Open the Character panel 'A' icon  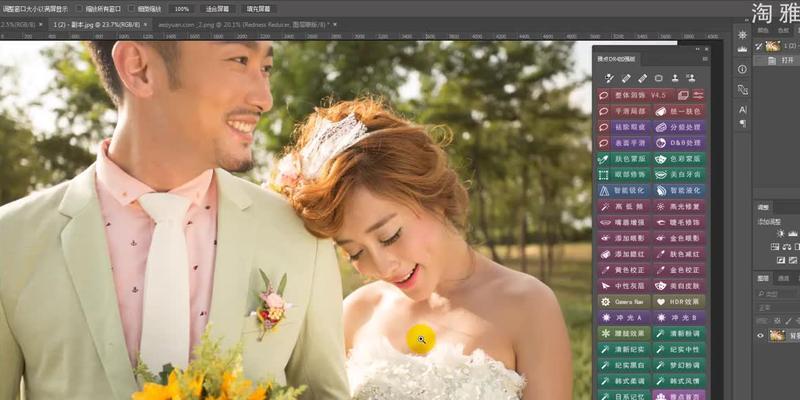(742, 110)
